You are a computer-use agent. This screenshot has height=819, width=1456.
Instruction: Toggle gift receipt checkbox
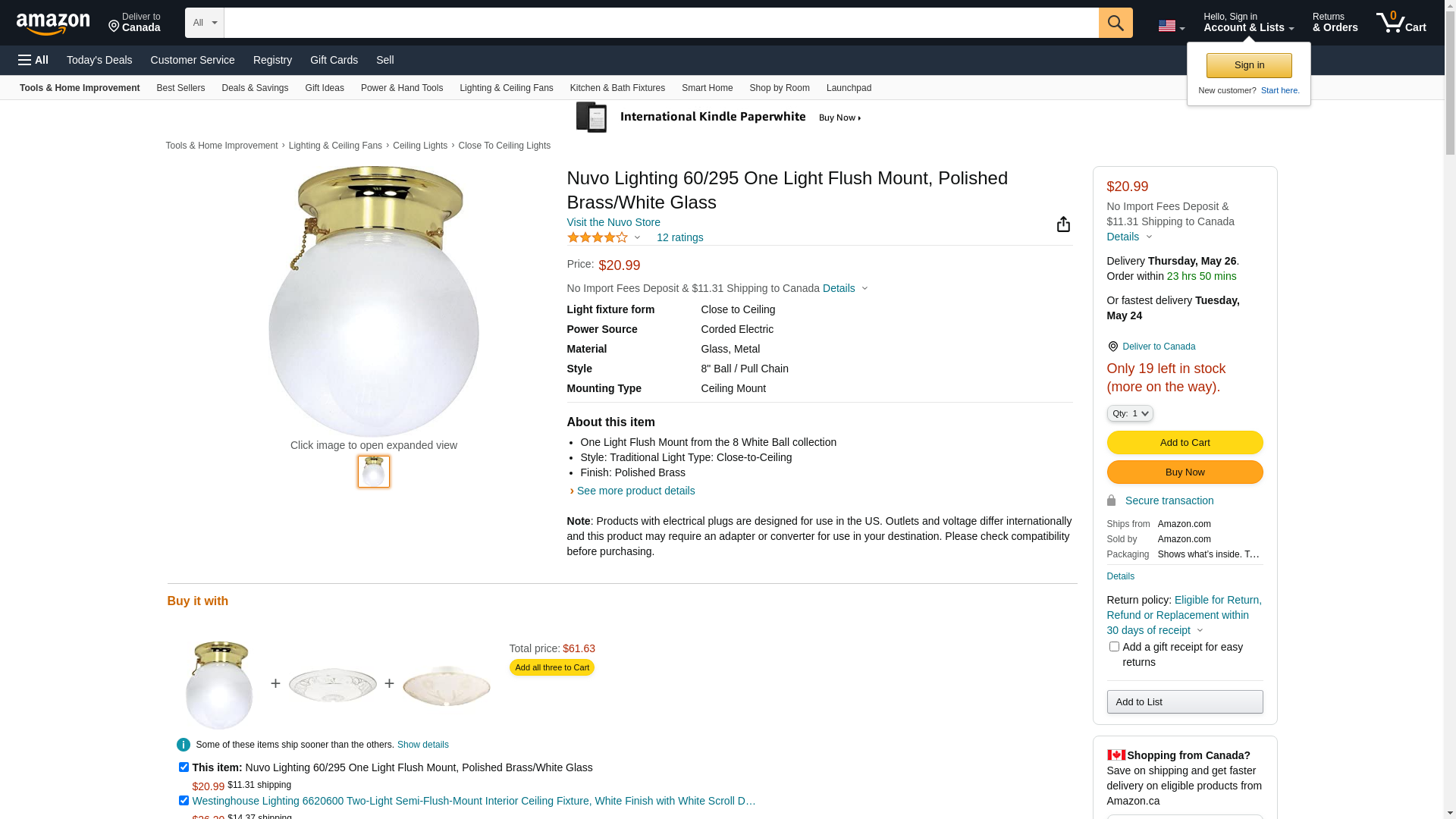click(x=1114, y=647)
